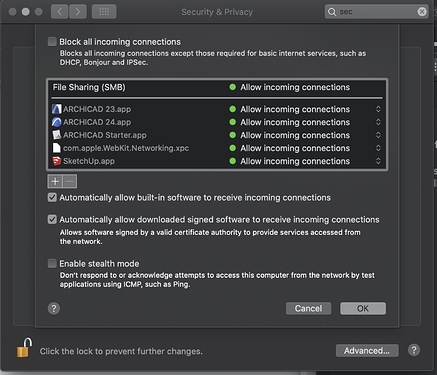
Task: Click the com.apple.WebKit.Networking.xpc file icon
Action: pos(57,148)
